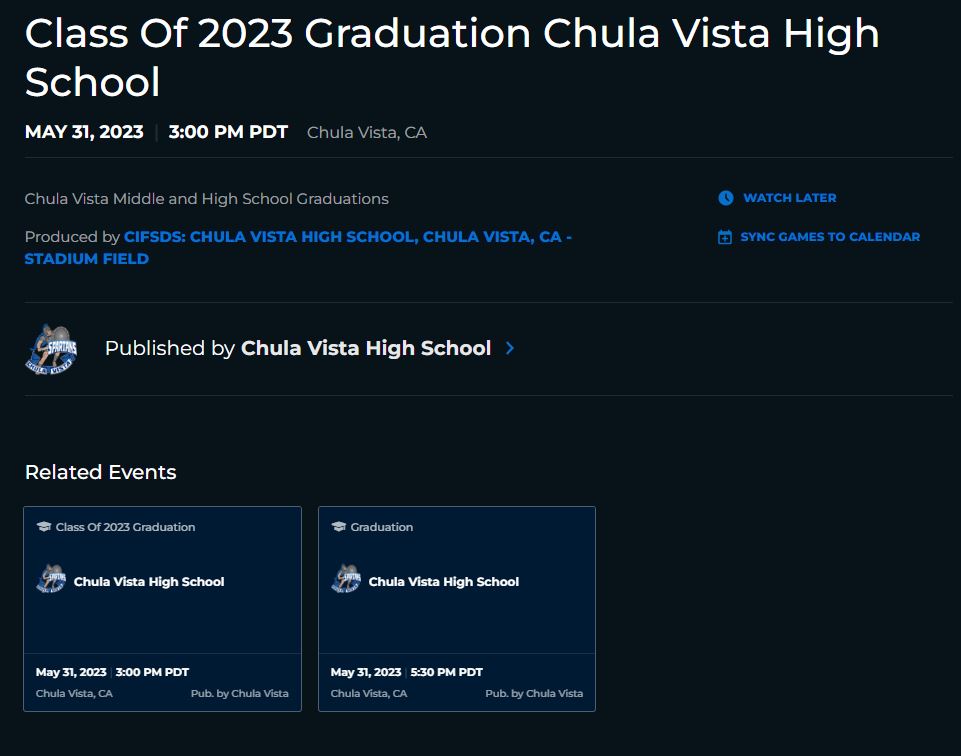Screen dimensions: 961x756
Task: Click the Sync Games calendar icon
Action: pyautogui.click(x=724, y=237)
